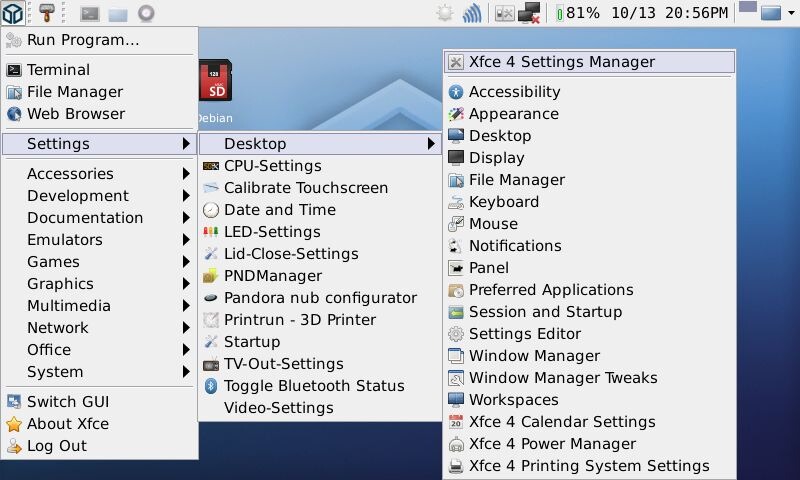Image resolution: width=800 pixels, height=480 pixels.
Task: Click the Xfce applications menu cube icon
Action: point(12,13)
